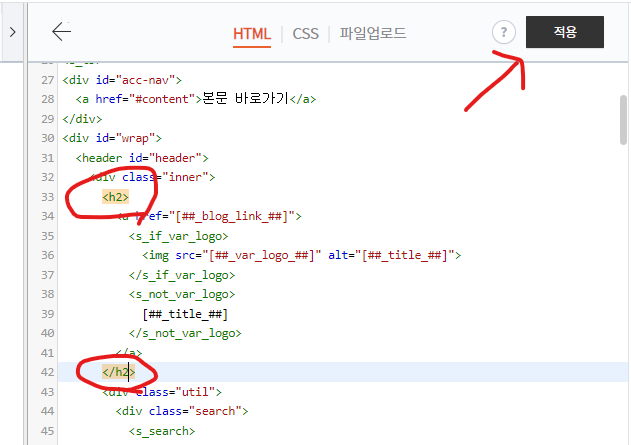Switch to the HTML tab
Viewport: 631px width, 445px height.
(x=252, y=33)
